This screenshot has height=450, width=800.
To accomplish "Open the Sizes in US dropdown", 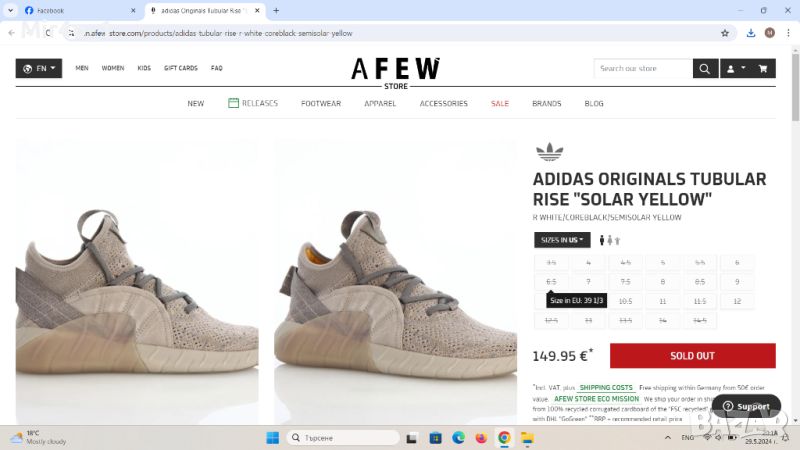I will (562, 240).
